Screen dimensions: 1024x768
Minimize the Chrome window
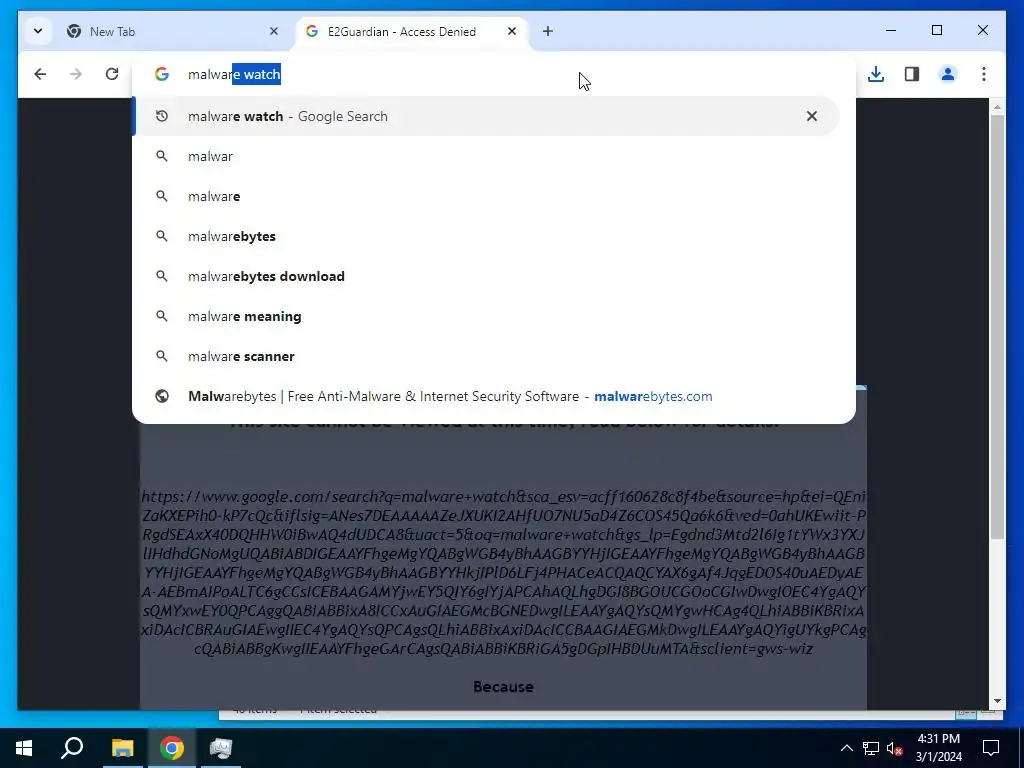click(891, 30)
